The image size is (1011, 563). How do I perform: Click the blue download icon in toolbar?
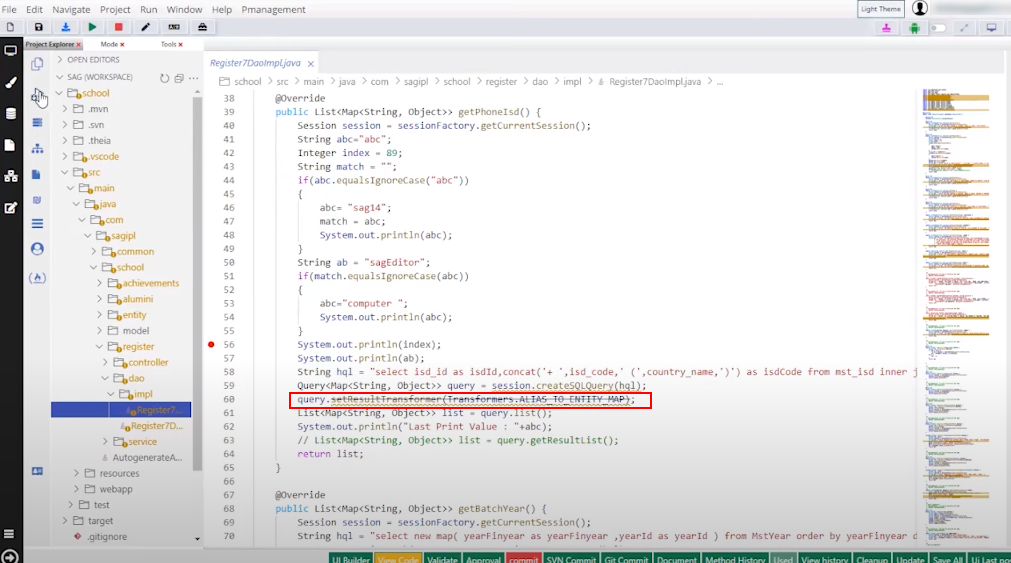click(x=65, y=27)
